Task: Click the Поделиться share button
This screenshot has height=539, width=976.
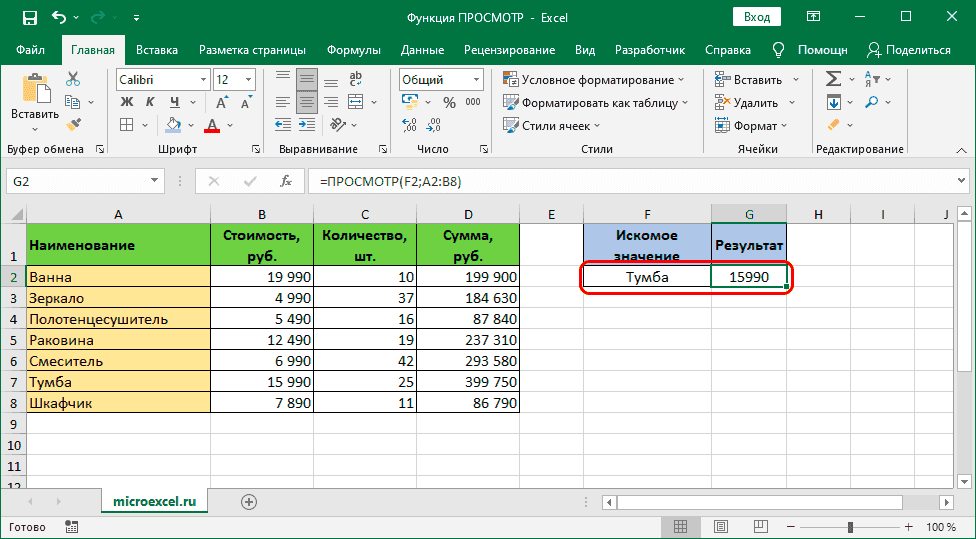Action: point(908,50)
